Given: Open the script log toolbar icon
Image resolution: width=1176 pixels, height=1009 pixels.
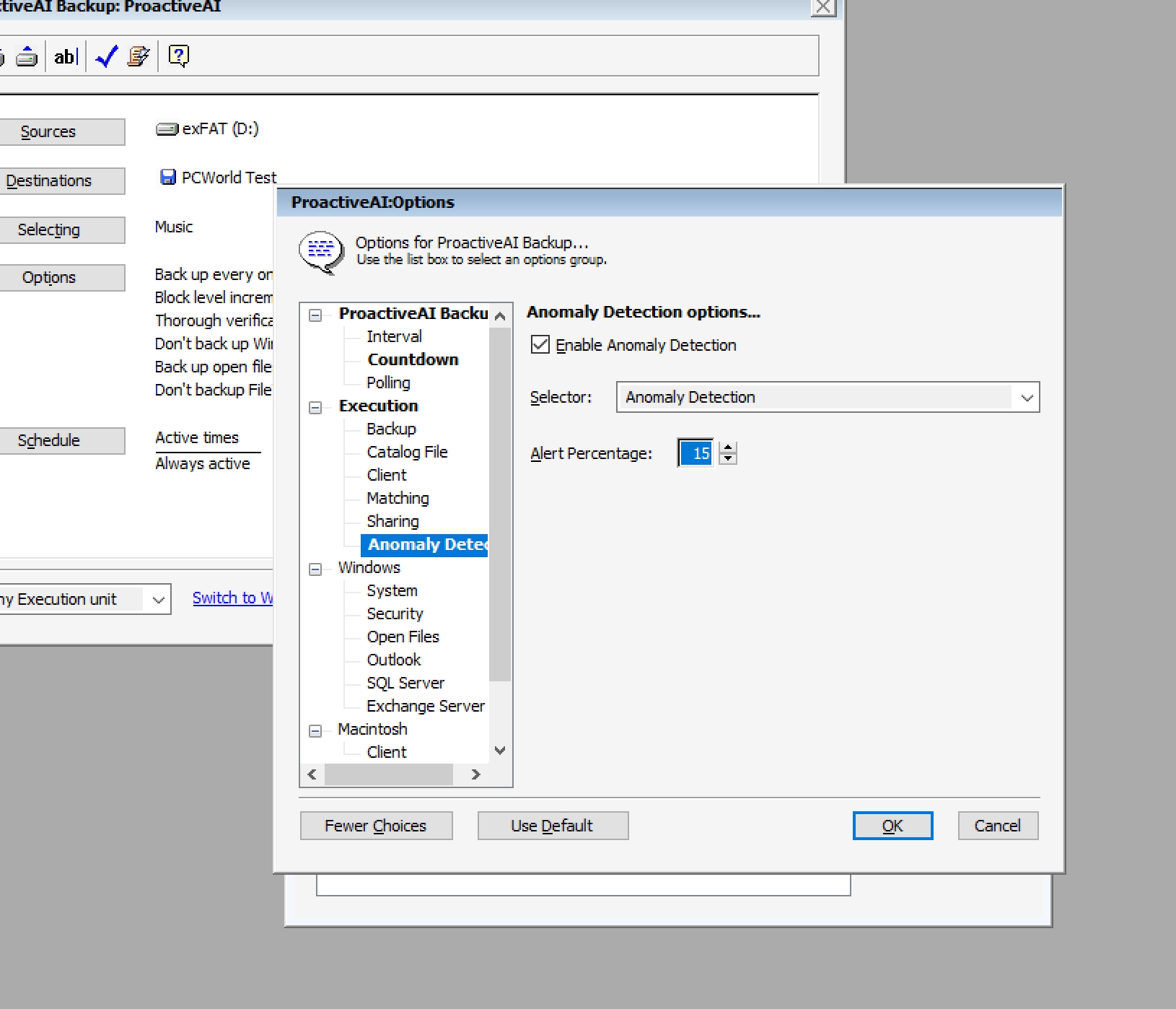Looking at the screenshot, I should pos(139,56).
